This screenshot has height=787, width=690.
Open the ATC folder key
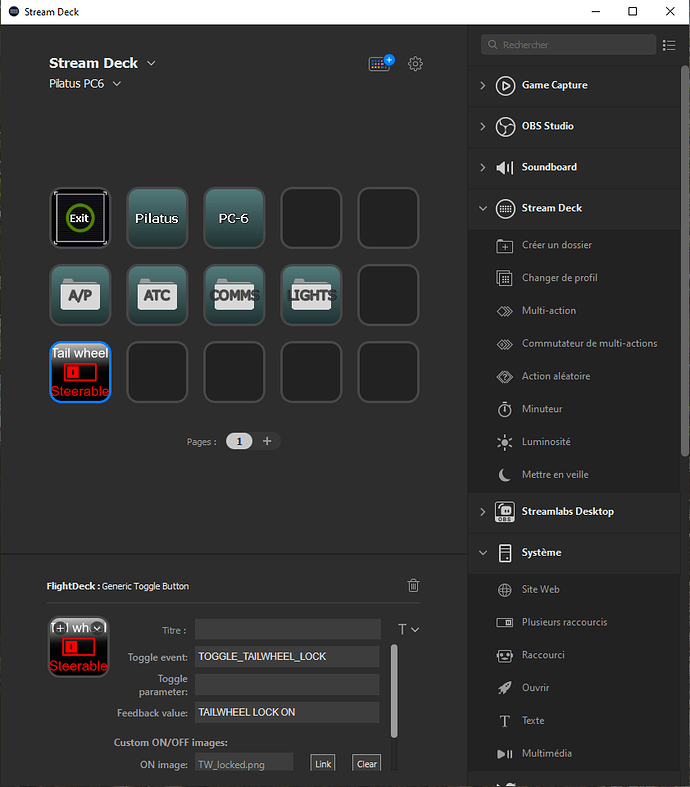coord(157,295)
